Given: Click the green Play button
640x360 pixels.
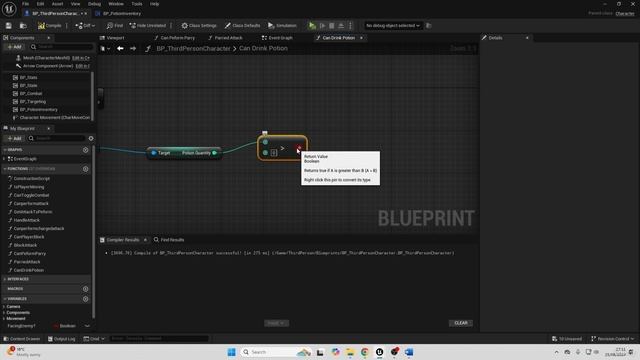Looking at the screenshot, I should (x=312, y=26).
